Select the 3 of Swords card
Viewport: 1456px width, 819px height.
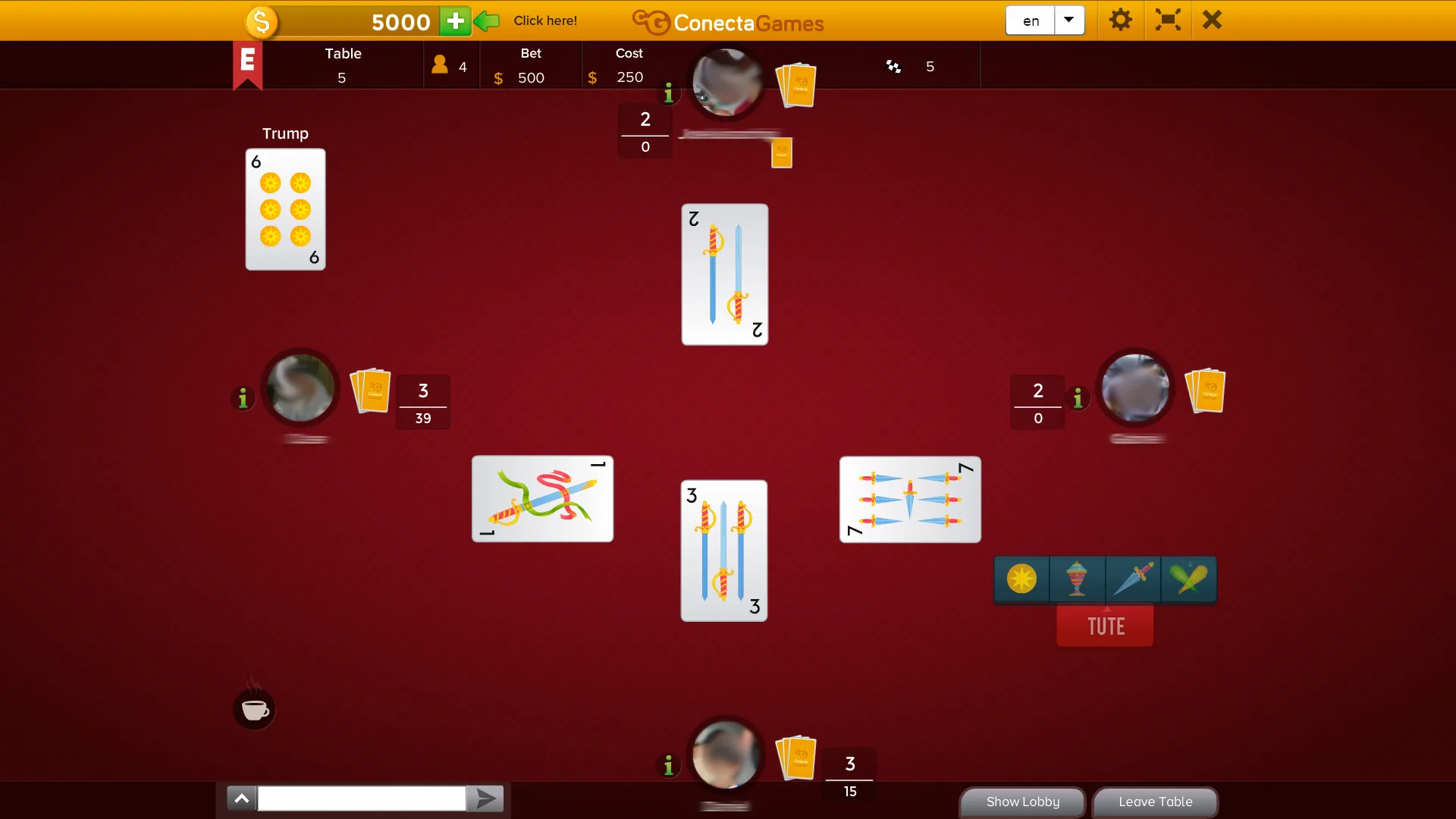(725, 550)
